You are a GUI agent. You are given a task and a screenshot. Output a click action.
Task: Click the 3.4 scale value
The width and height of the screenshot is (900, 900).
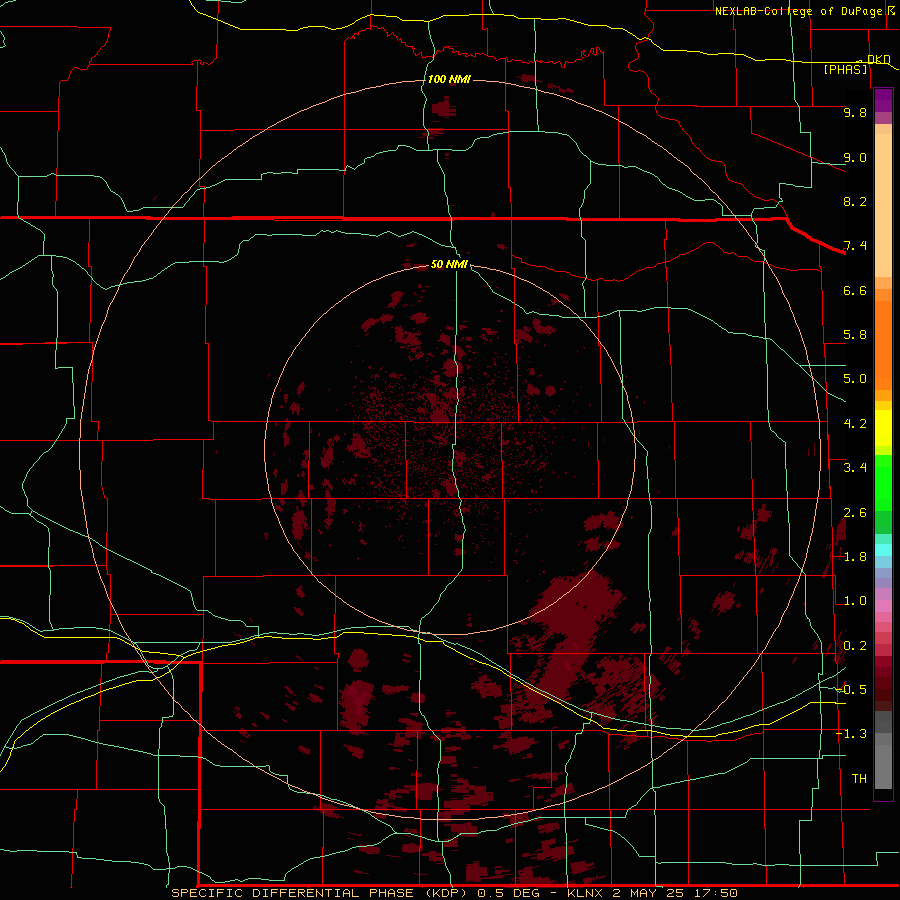(x=855, y=468)
